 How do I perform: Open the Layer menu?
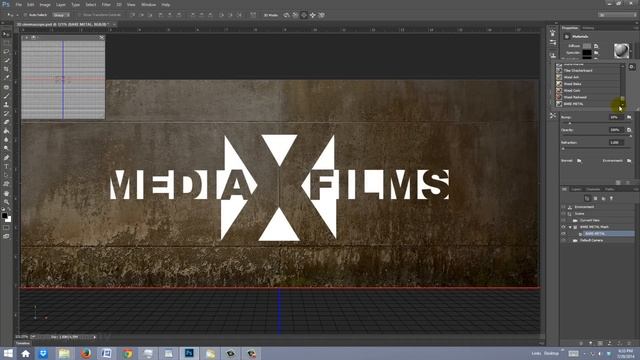coord(61,4)
